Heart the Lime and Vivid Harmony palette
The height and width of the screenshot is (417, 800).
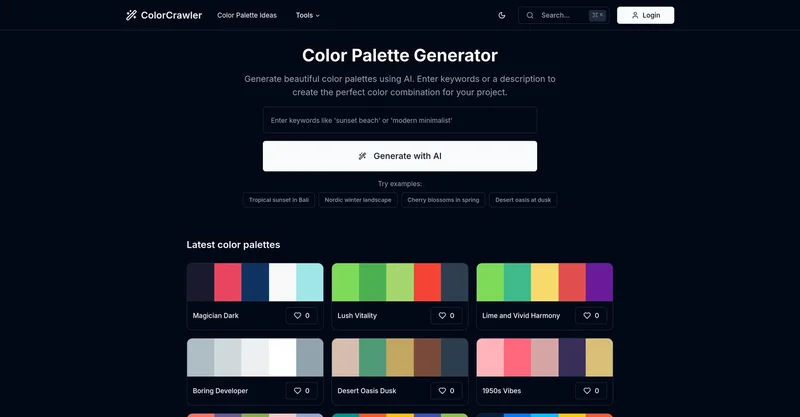click(x=591, y=315)
